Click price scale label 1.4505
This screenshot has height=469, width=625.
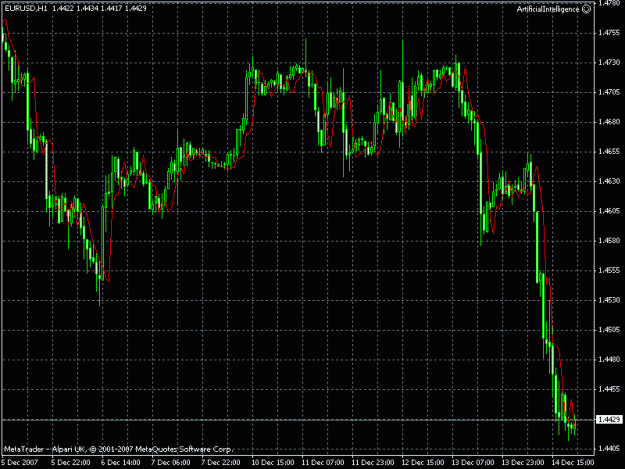(609, 330)
